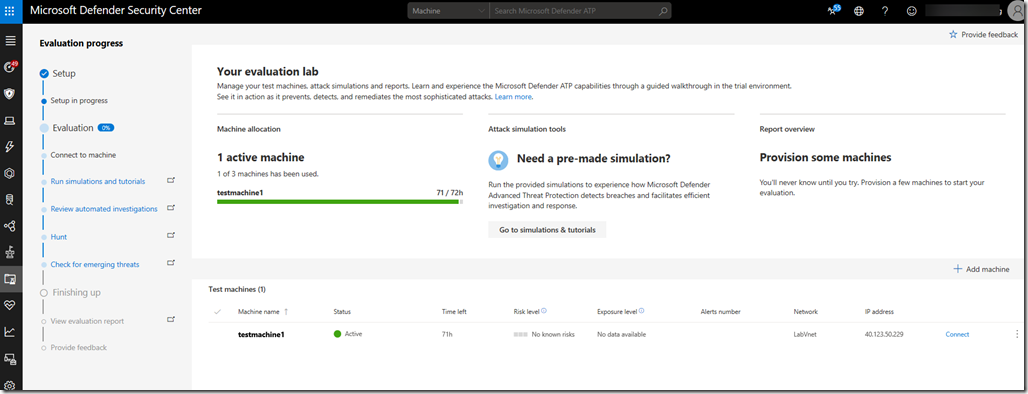
Task: Open the Review automated investigations step link
Action: tap(104, 209)
